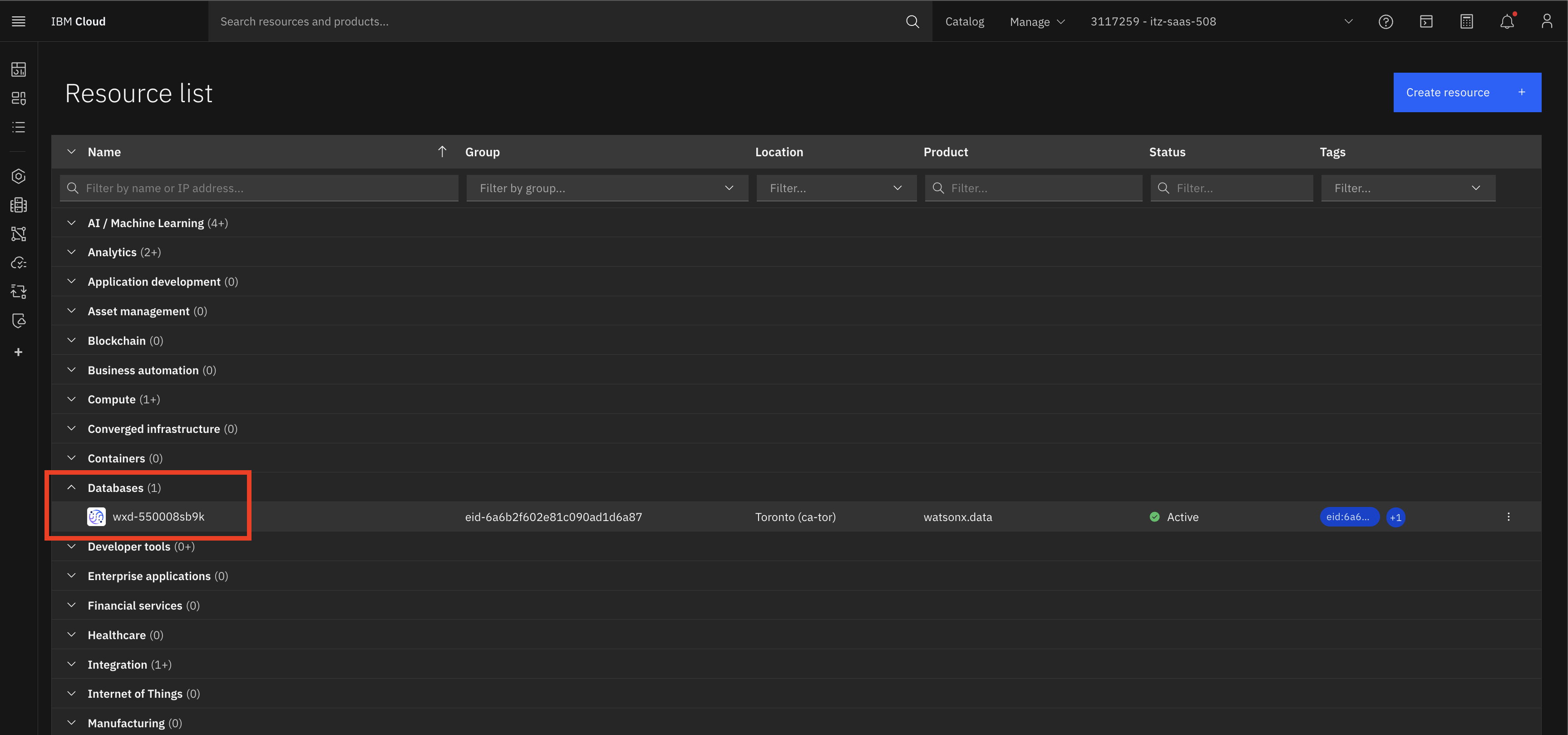1568x735 pixels.
Task: Click the eid:6a6... tag
Action: coord(1349,516)
